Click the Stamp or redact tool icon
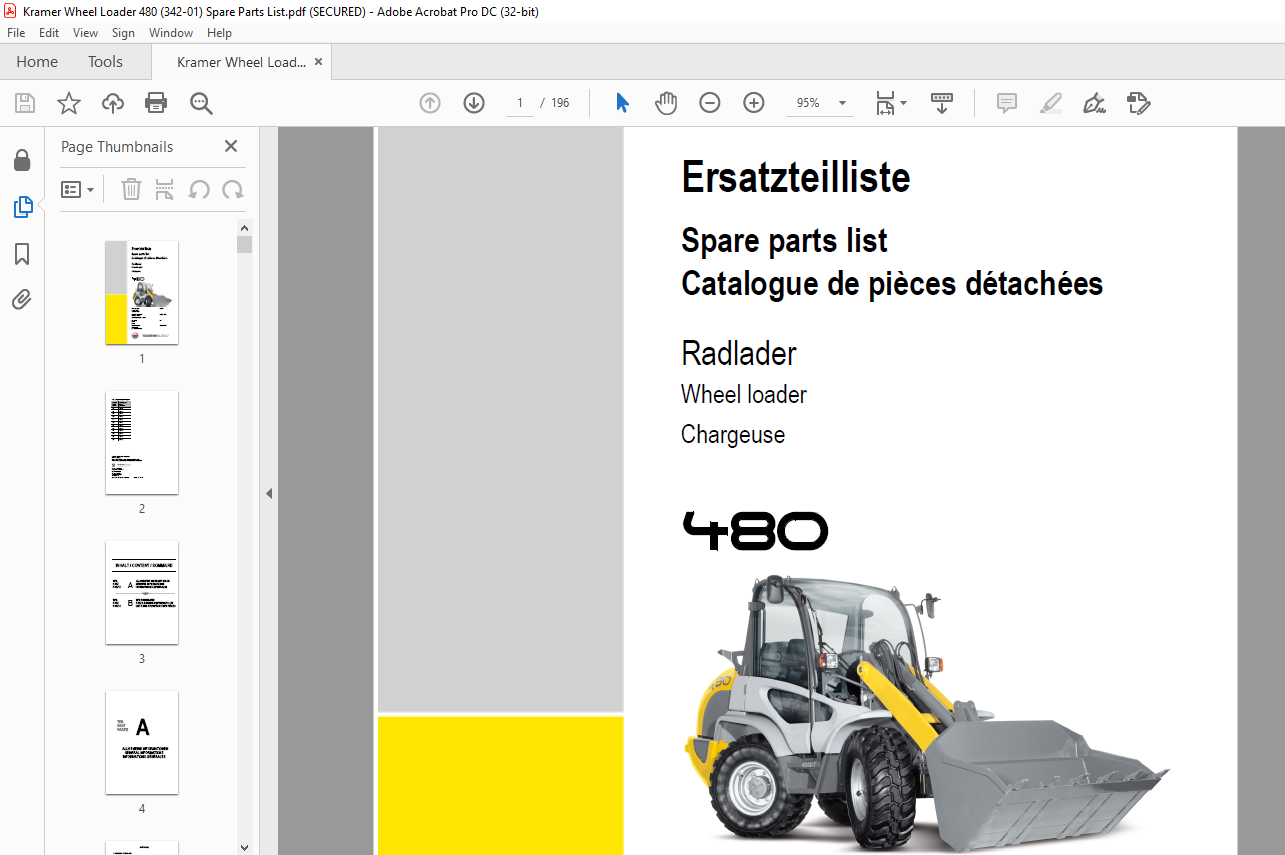This screenshot has width=1285, height=855. point(1139,103)
